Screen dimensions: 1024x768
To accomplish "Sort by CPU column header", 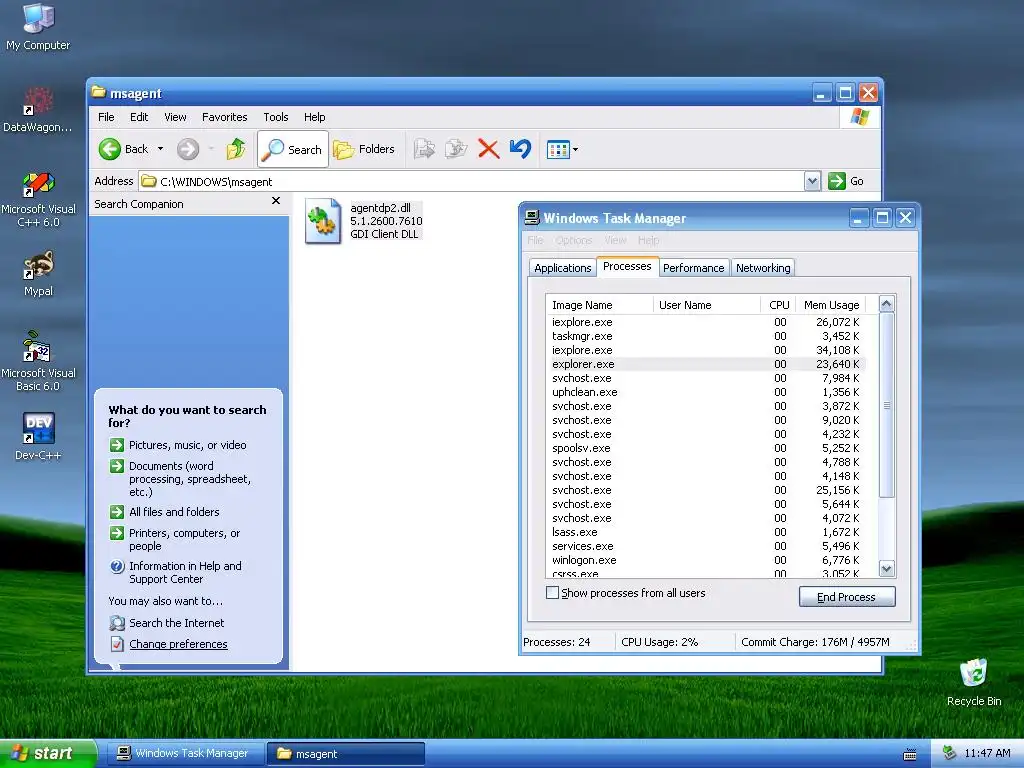I will 778,305.
